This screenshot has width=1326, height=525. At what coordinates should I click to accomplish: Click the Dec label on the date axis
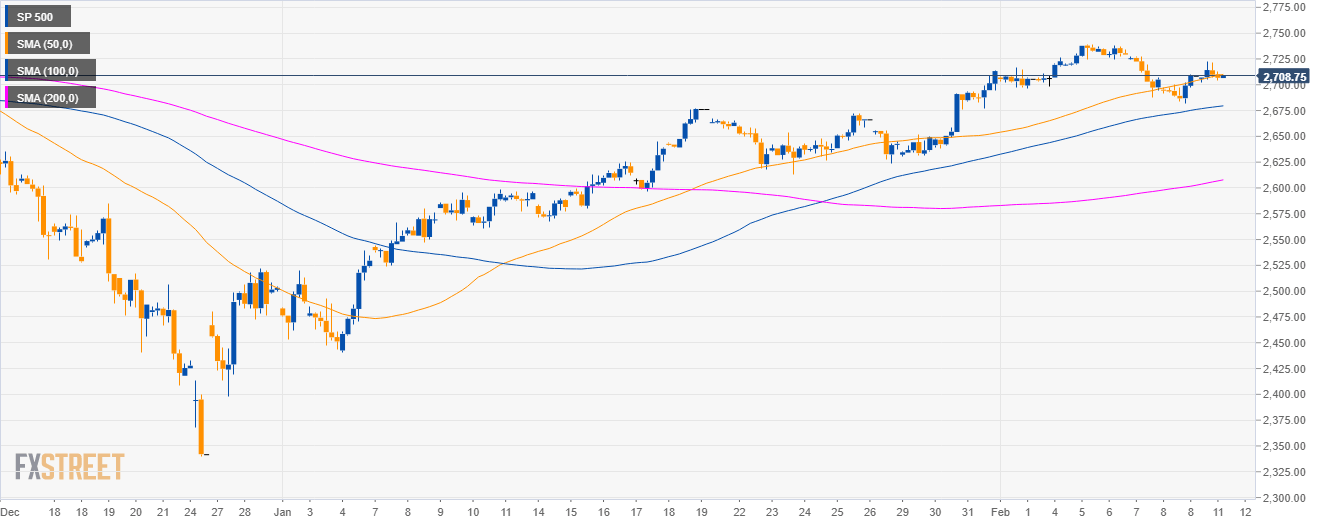tap(12, 511)
